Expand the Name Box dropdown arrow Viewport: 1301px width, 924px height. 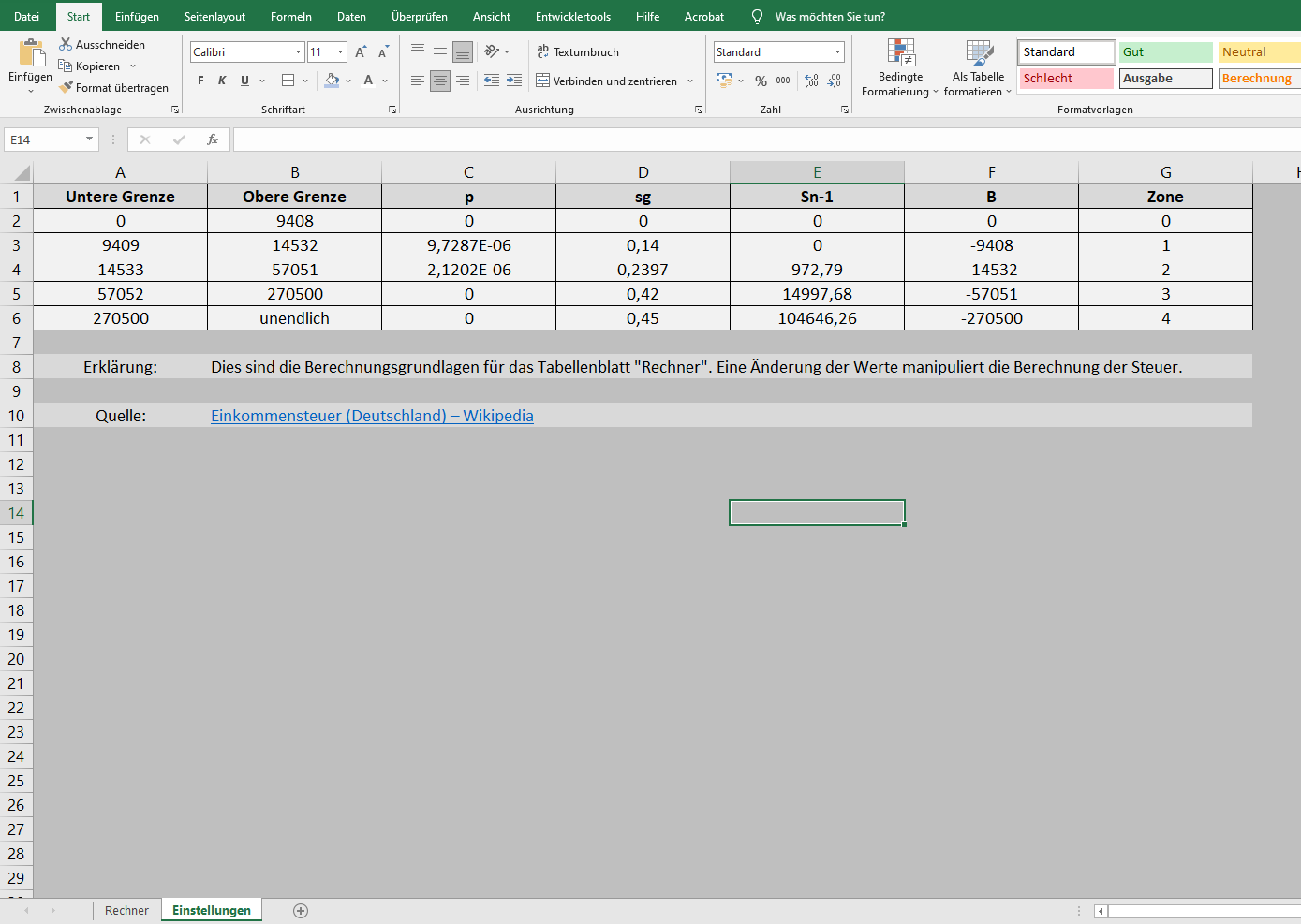(90, 139)
